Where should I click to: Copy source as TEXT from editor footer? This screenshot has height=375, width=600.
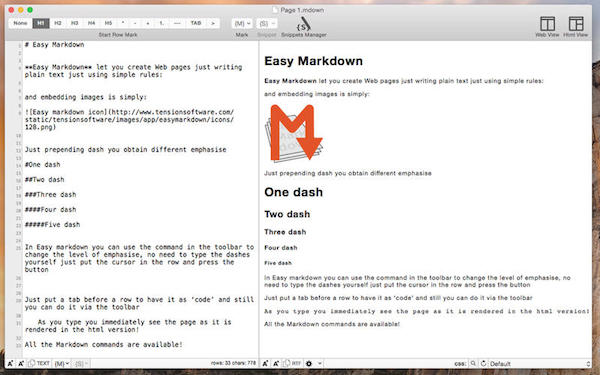click(39, 364)
